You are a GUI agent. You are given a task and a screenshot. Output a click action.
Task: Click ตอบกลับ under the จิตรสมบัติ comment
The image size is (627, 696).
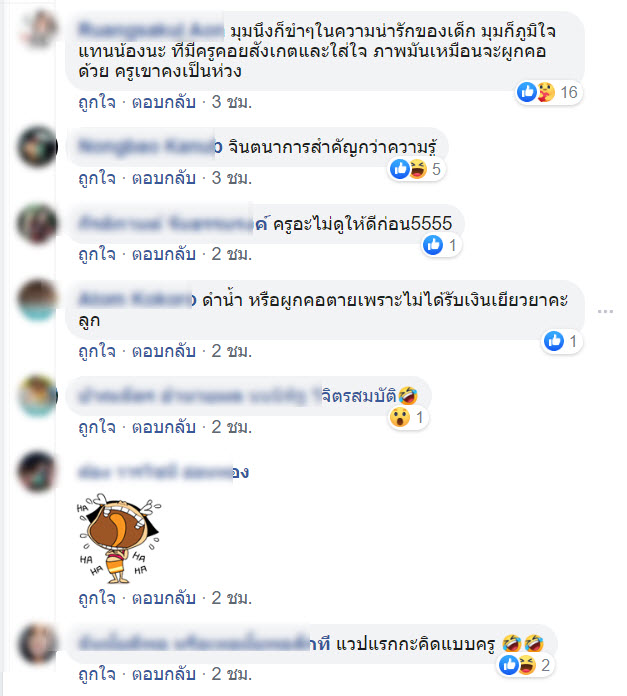click(164, 427)
